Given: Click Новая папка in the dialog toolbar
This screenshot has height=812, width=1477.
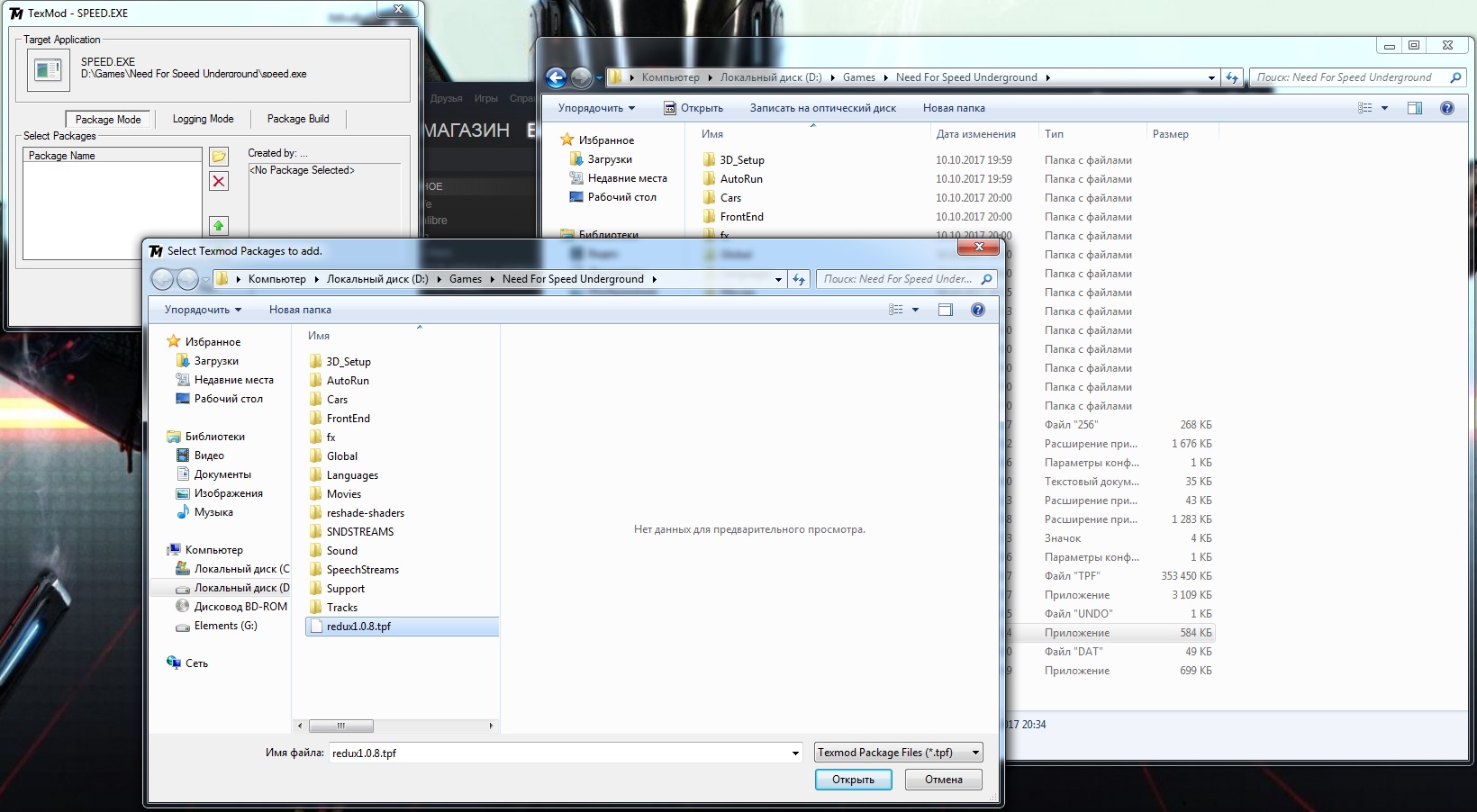Looking at the screenshot, I should click(300, 310).
